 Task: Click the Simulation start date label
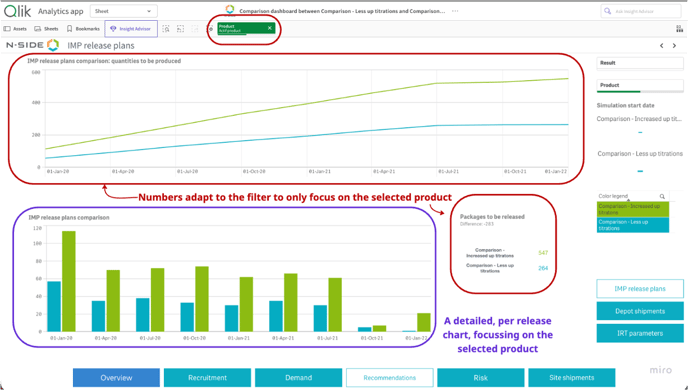click(x=625, y=105)
